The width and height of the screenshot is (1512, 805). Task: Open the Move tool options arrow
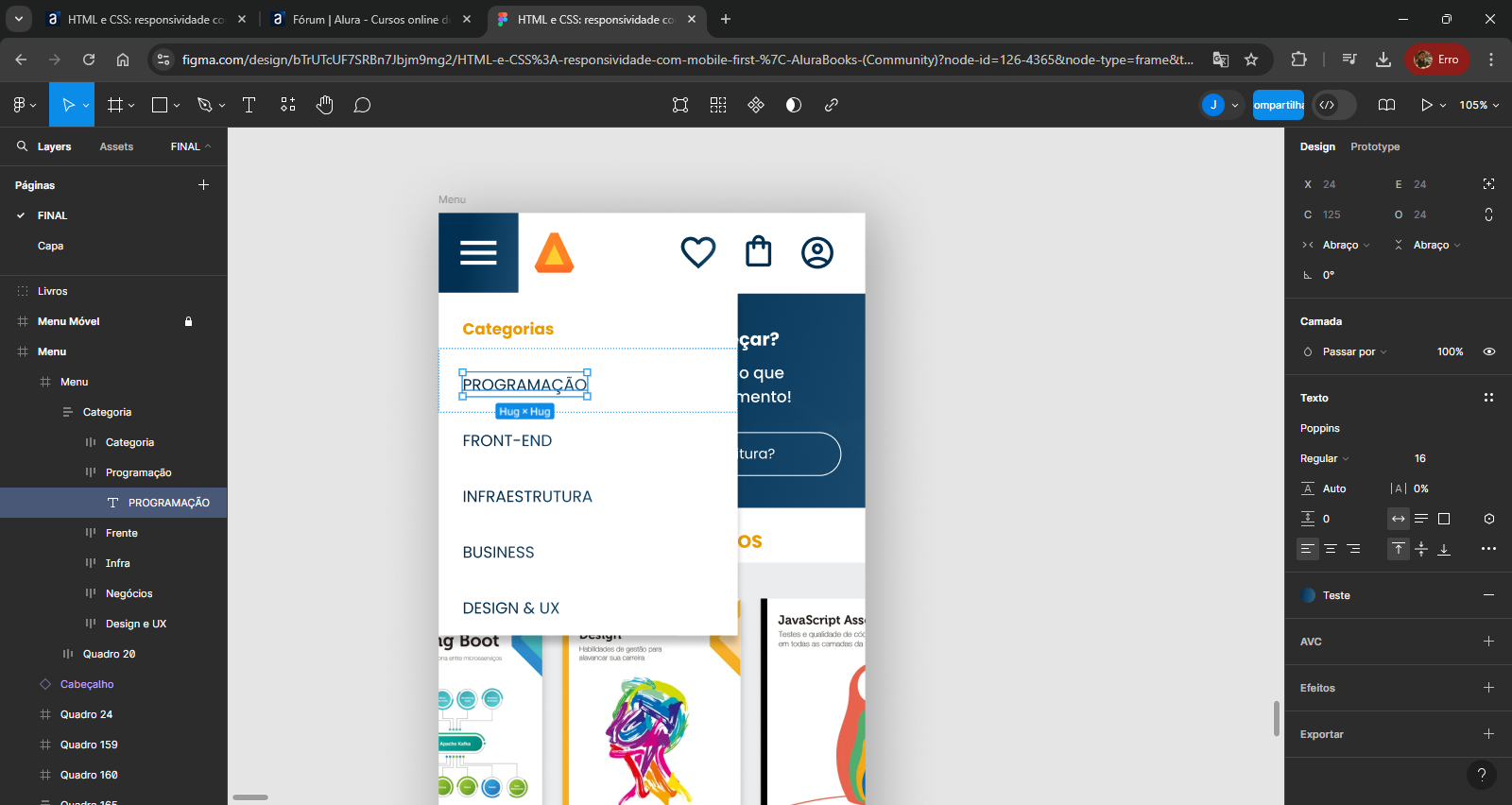86,105
